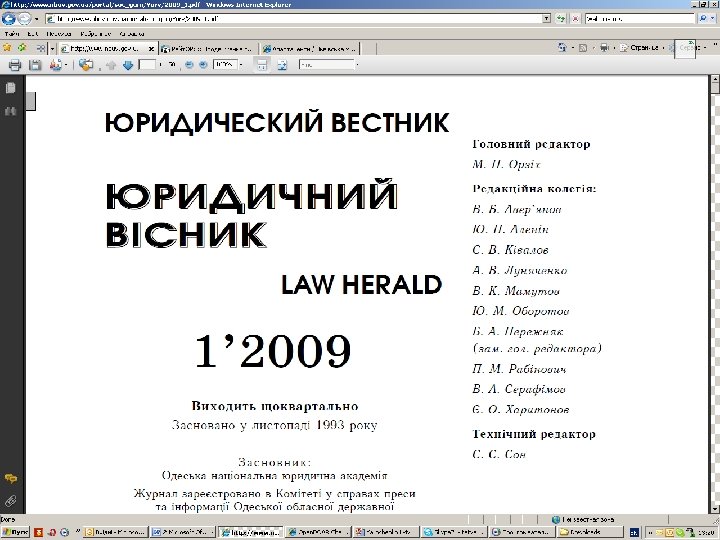Click the Головний редактор heading
The height and width of the screenshot is (540, 720).
[x=531, y=144]
